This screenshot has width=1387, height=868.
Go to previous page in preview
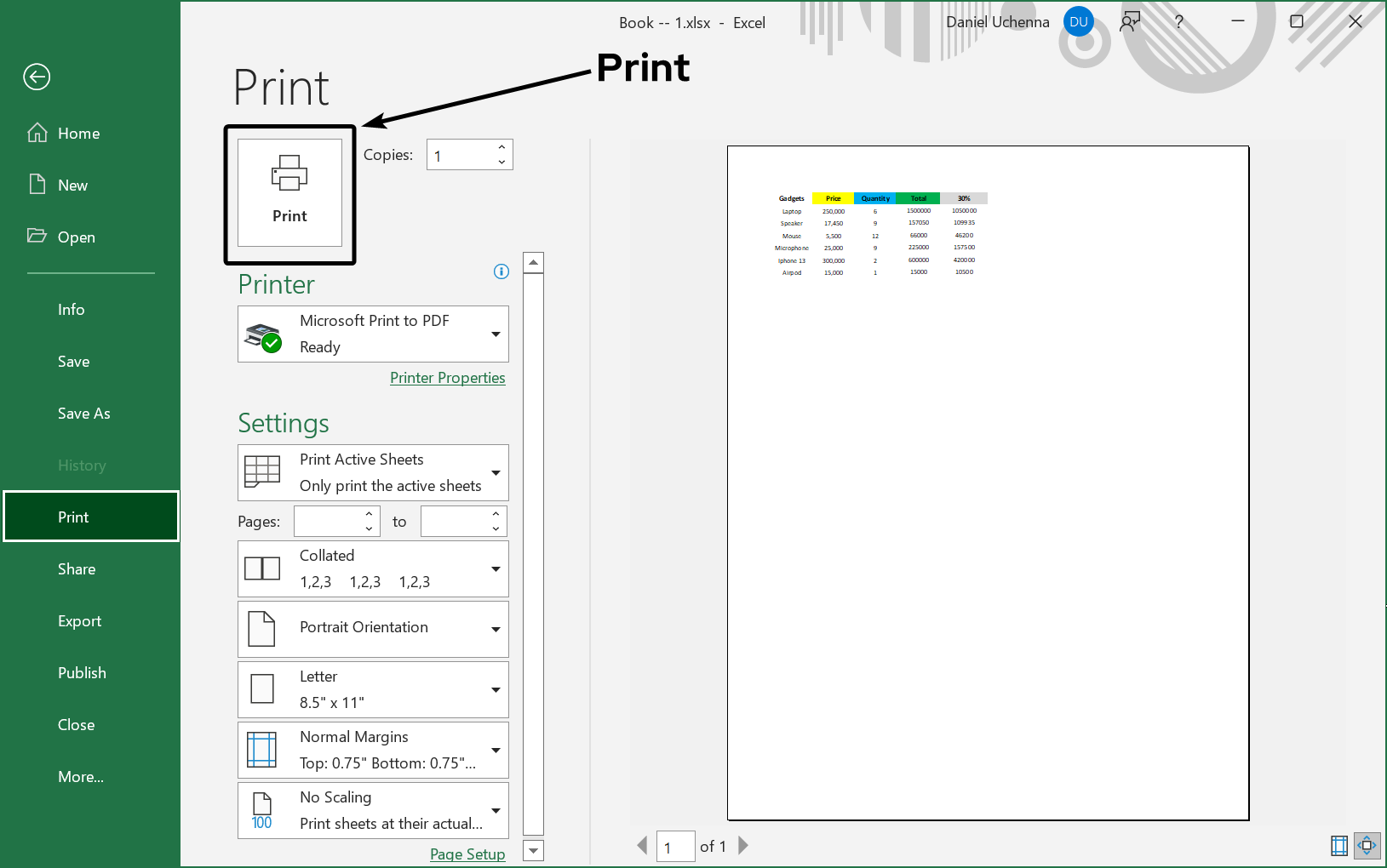643,845
